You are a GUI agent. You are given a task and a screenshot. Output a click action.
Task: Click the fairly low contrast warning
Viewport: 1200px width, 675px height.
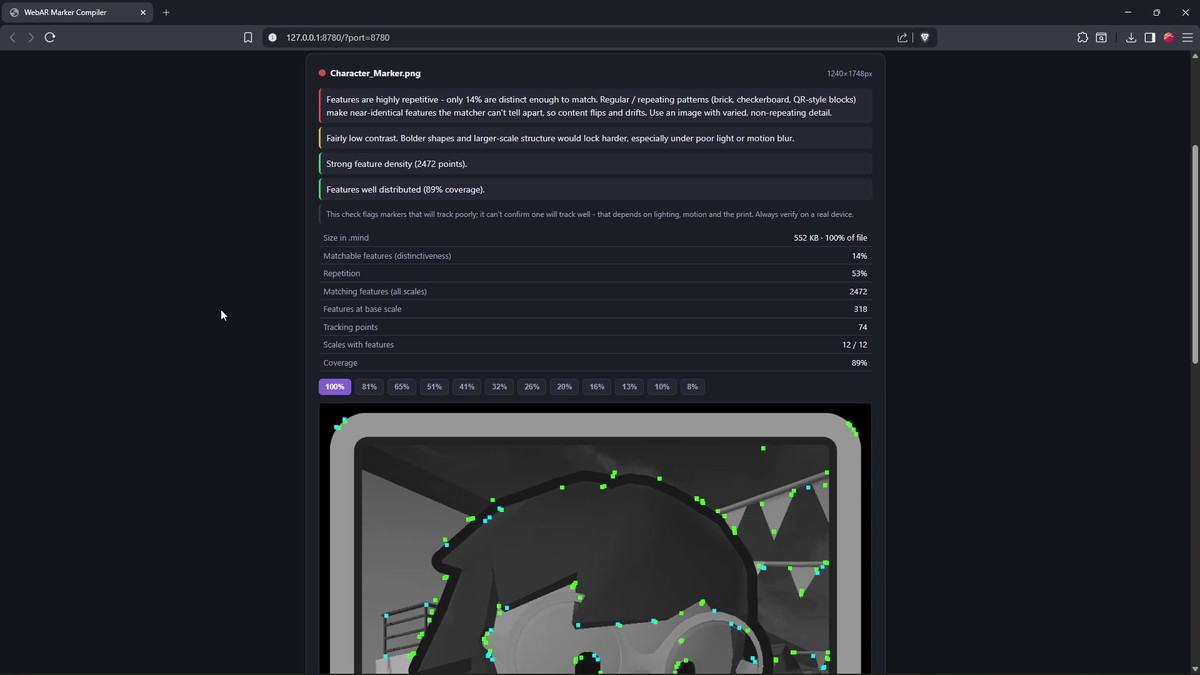[x=595, y=138]
